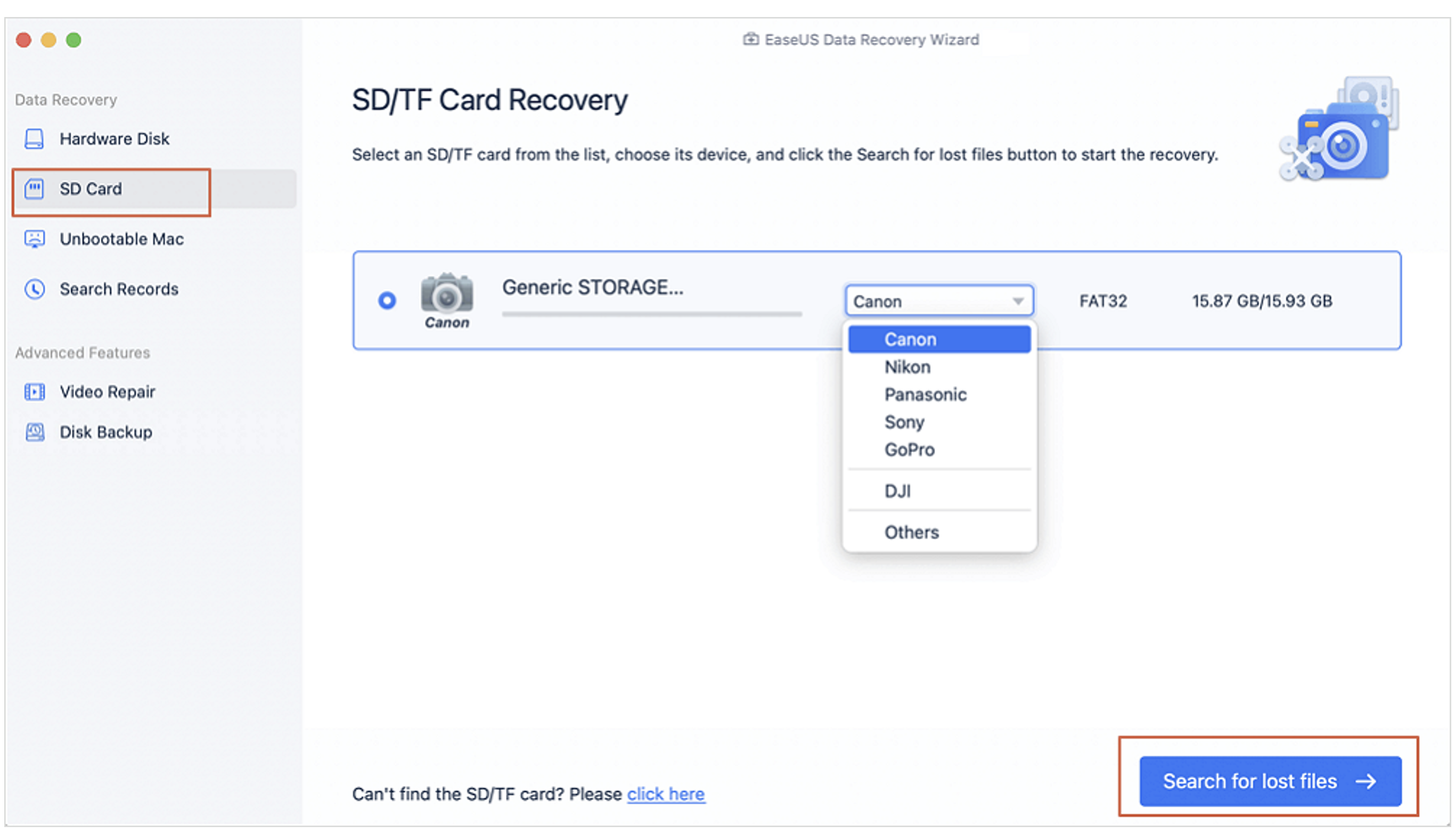Choose GoPro as the camera brand
Image resolution: width=1456 pixels, height=834 pixels.
tap(910, 449)
